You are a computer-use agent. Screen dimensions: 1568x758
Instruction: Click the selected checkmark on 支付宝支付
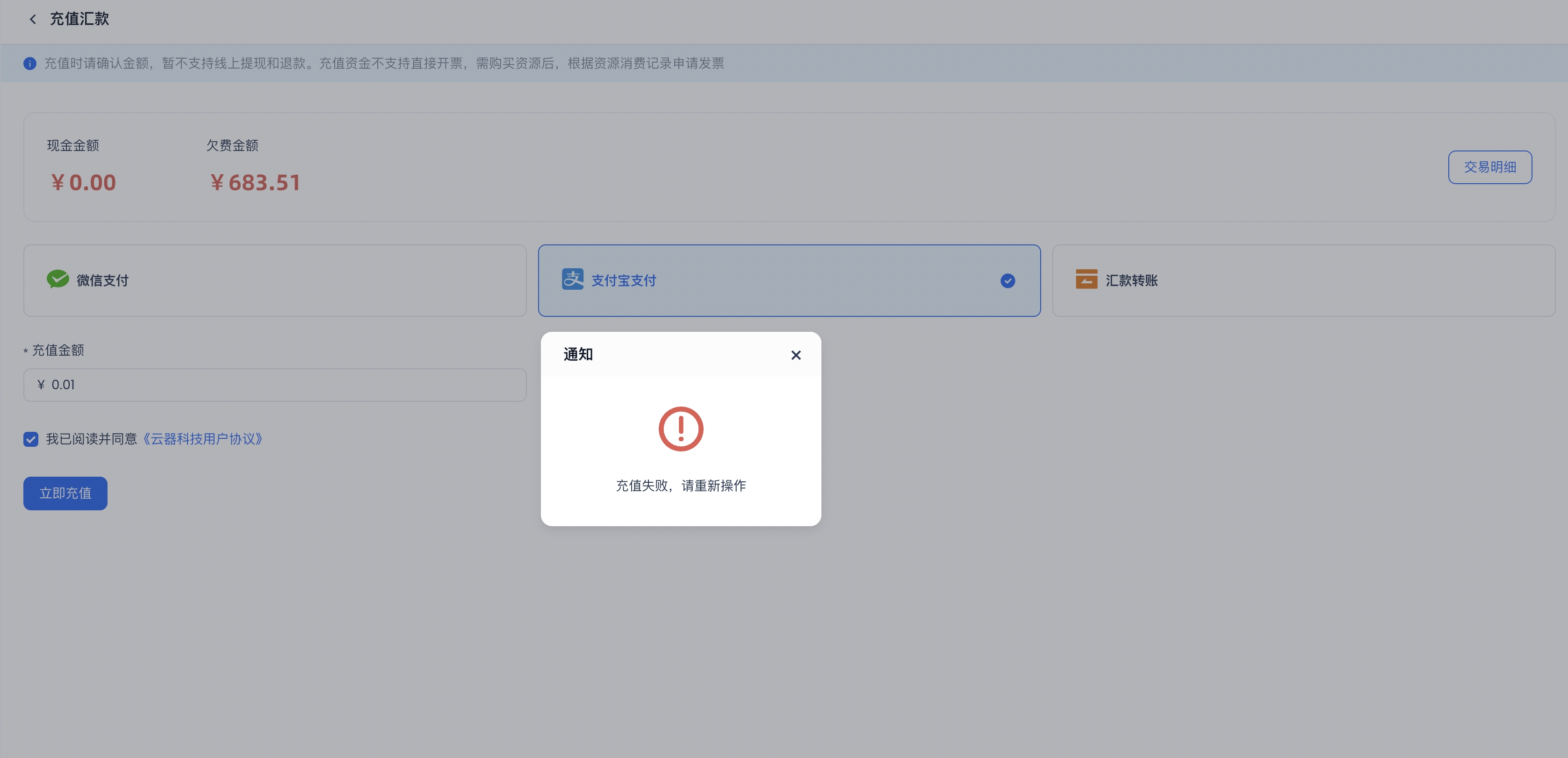click(1007, 280)
